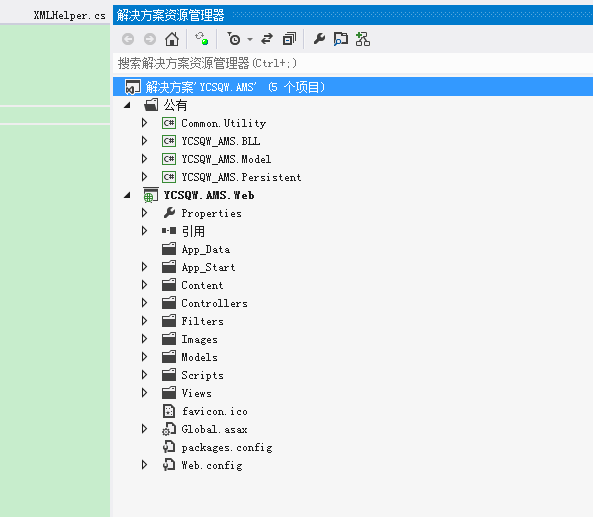This screenshot has height=517, width=593.
Task: Expand the Properties node
Action: [x=144, y=213]
